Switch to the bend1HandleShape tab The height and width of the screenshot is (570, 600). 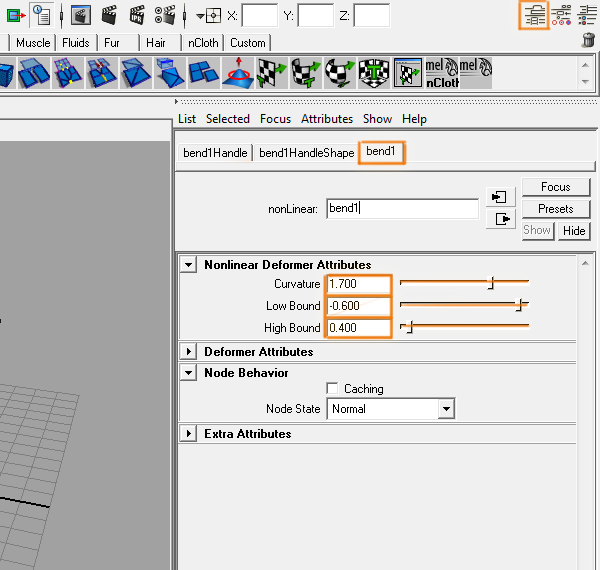point(306,153)
